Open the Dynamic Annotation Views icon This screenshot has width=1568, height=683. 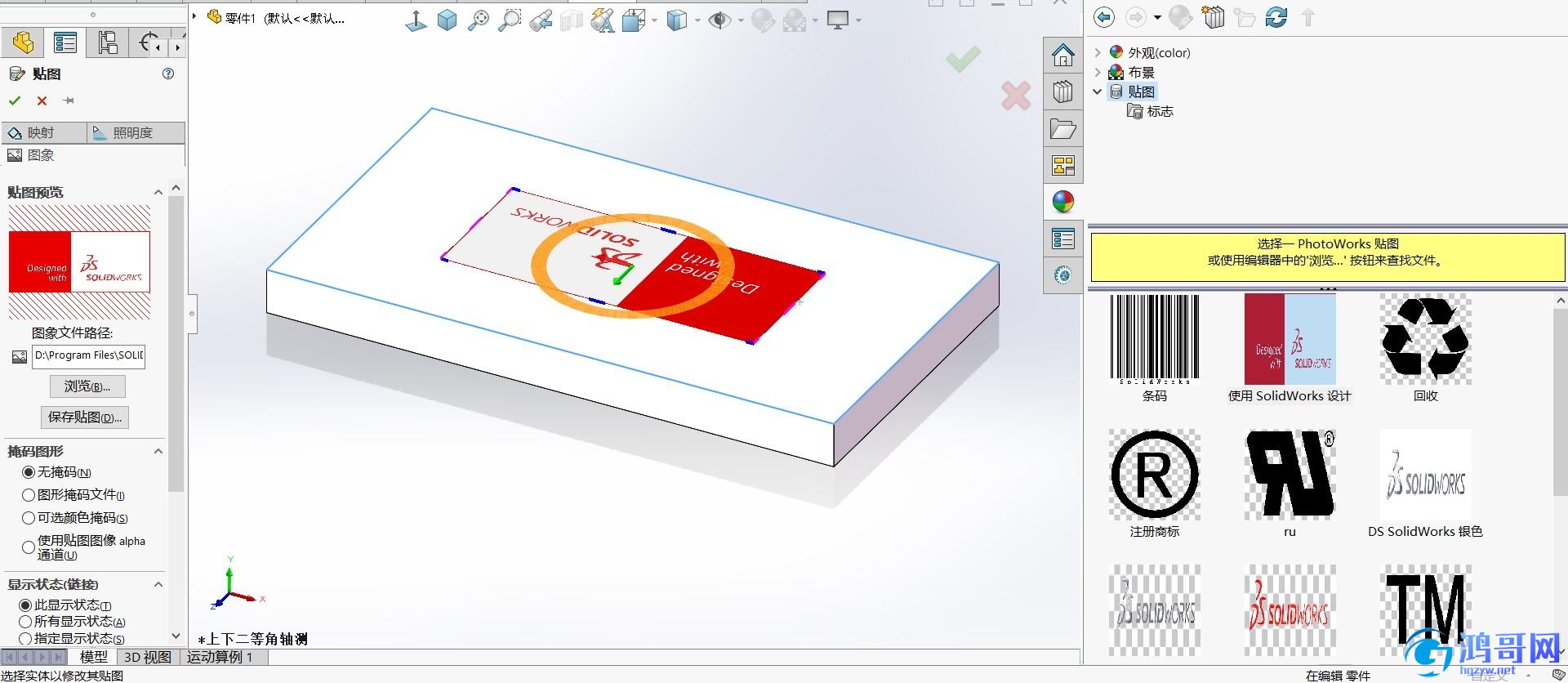pyautogui.click(x=602, y=20)
